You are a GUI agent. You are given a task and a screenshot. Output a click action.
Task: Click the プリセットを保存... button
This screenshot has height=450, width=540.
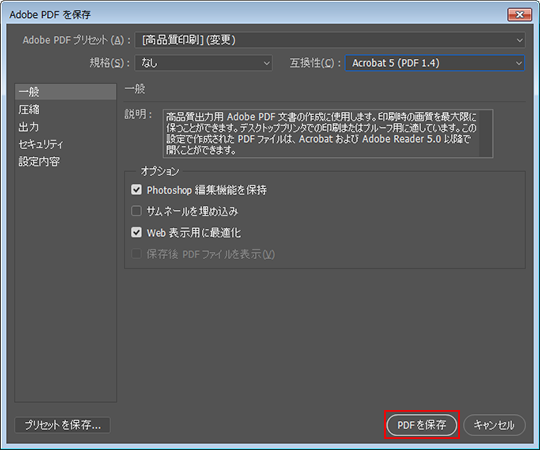[x=62, y=425]
